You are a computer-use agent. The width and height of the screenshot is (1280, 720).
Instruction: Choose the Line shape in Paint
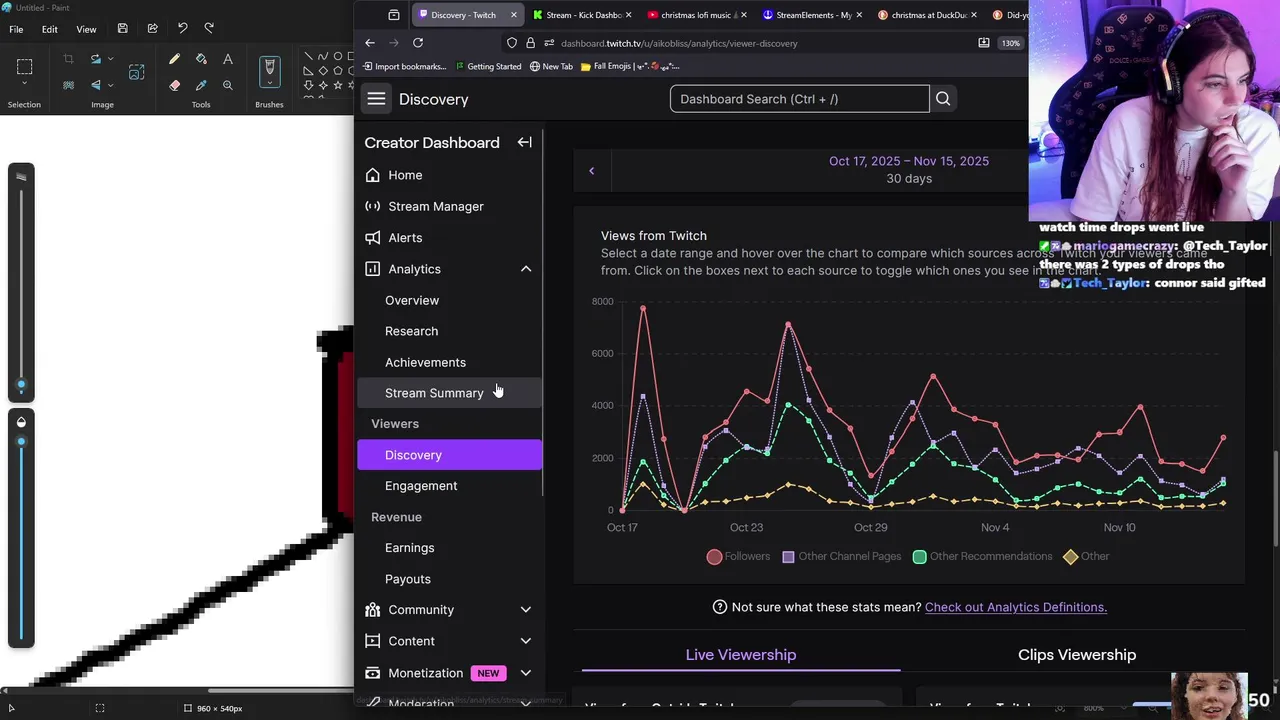pyautogui.click(x=308, y=56)
